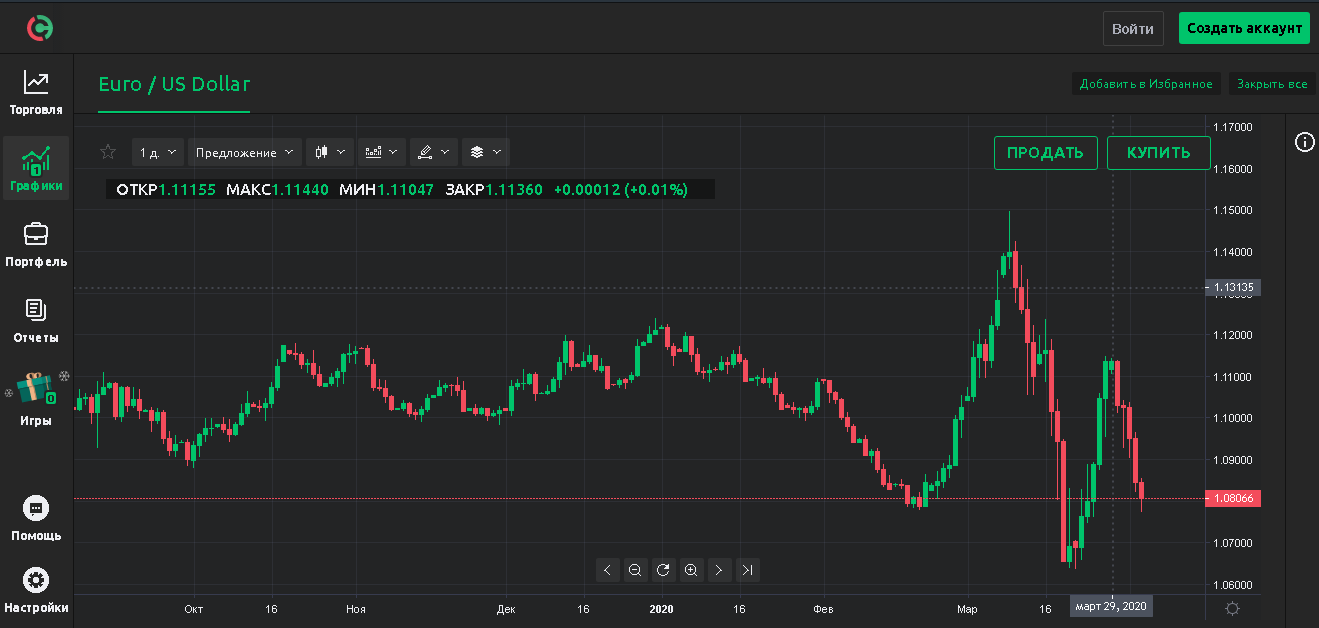The height and width of the screenshot is (628, 1319).
Task: Open the Отчеты section
Action: point(36,321)
